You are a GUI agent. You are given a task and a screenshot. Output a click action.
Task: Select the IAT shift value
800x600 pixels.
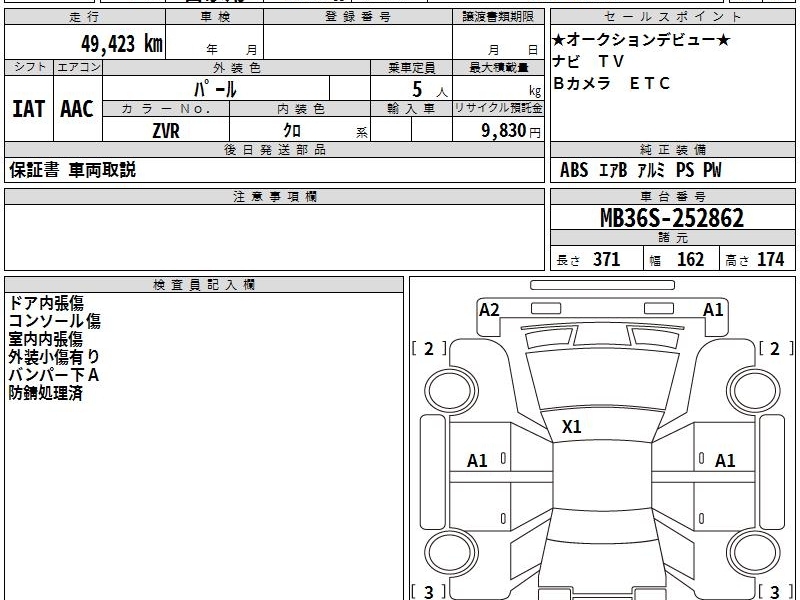[29, 109]
